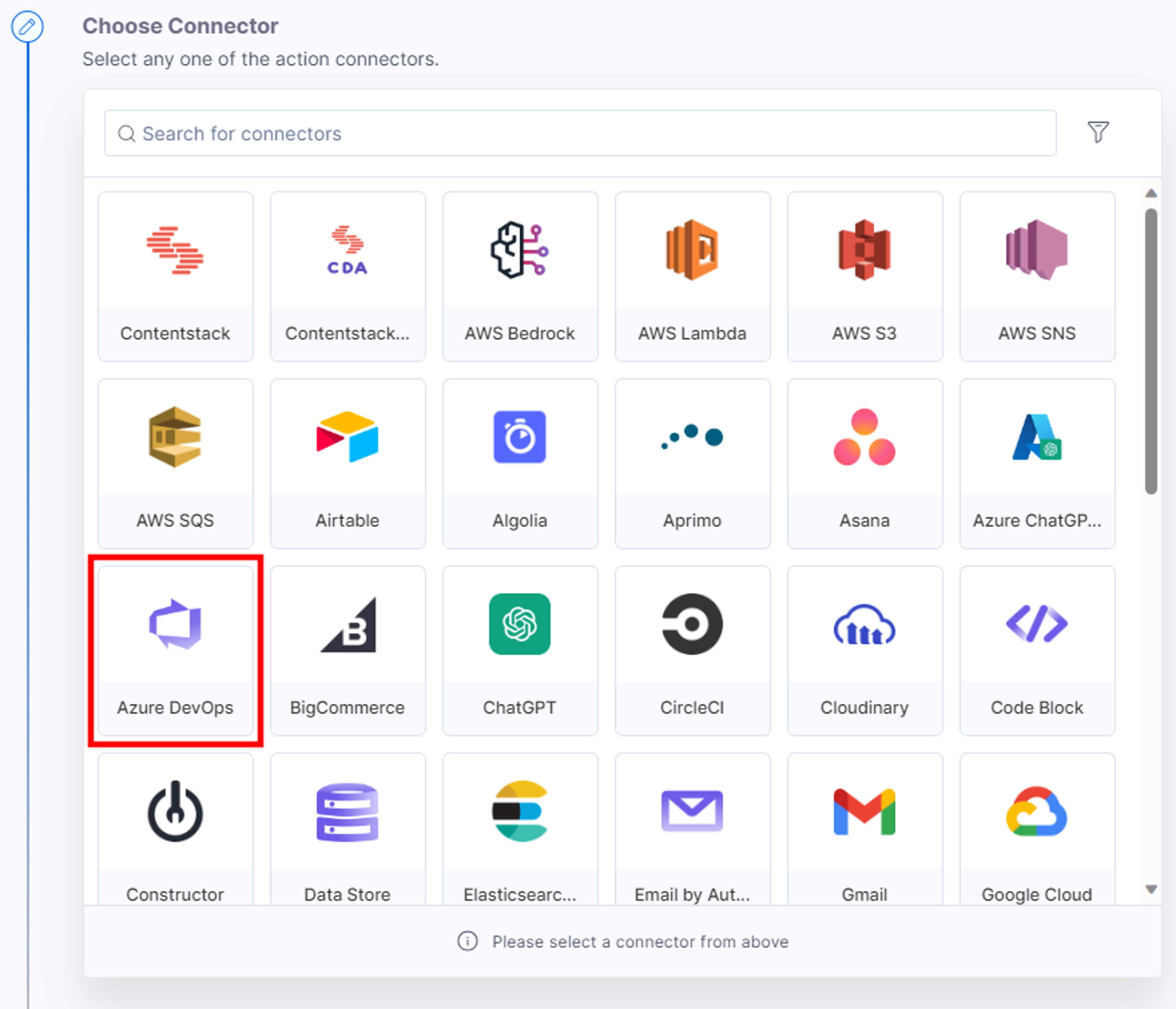Pick the AWS Bedrock connector icon

pos(519,250)
